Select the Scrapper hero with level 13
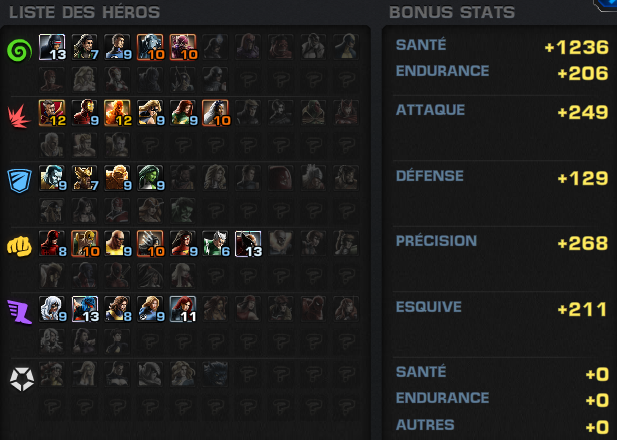This screenshot has height=440, width=617. 248,244
